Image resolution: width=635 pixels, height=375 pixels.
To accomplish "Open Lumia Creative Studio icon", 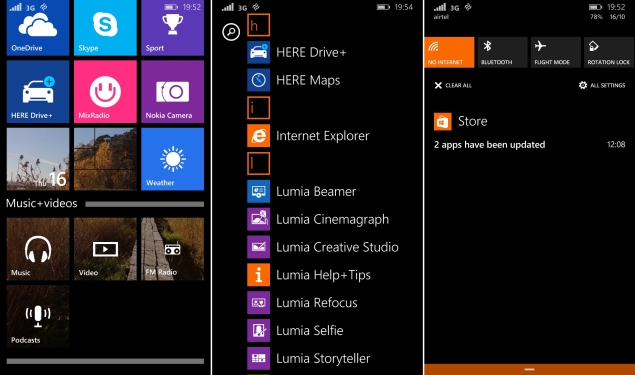I will pyautogui.click(x=258, y=247).
